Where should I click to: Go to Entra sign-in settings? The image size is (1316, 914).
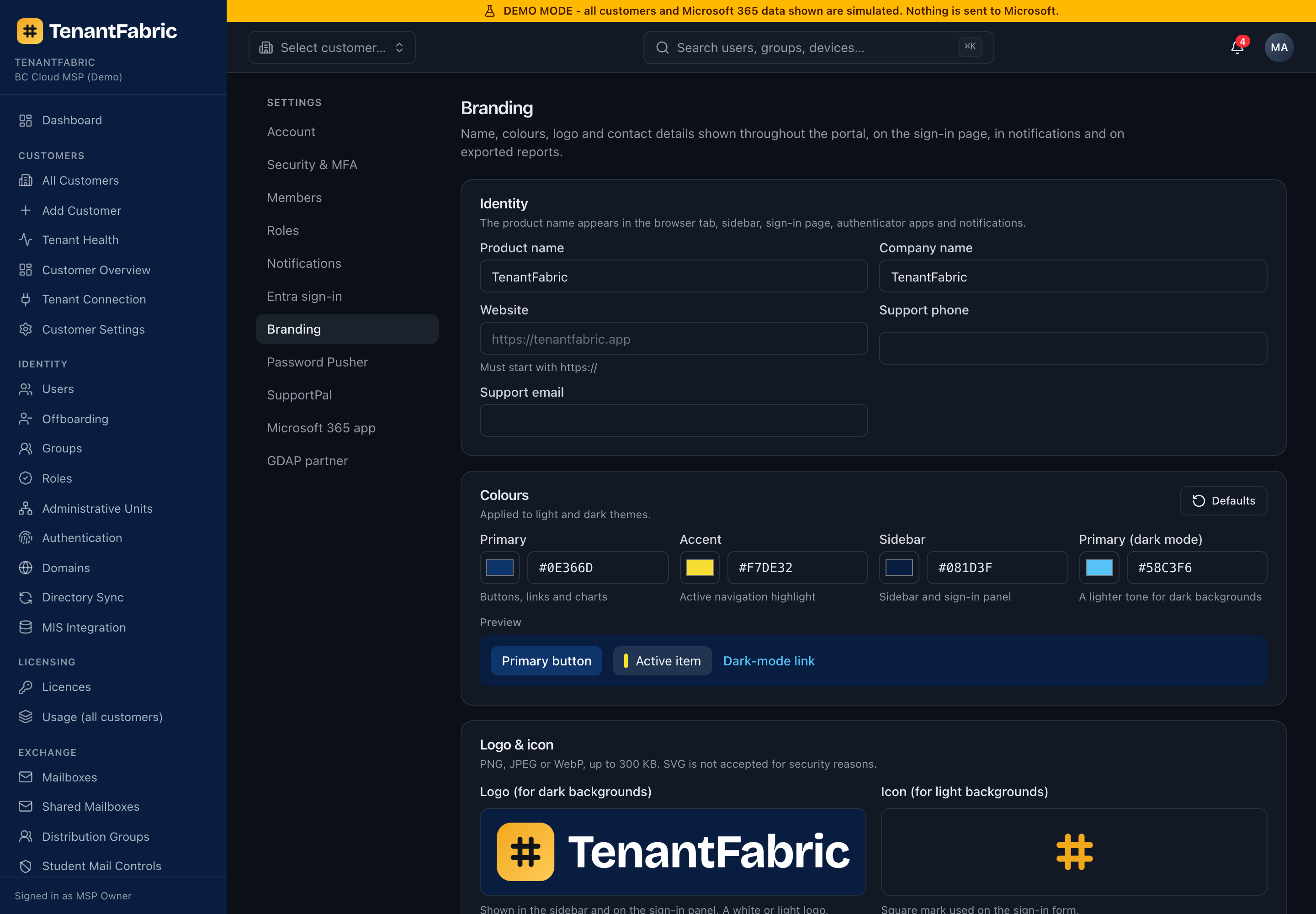347,296
